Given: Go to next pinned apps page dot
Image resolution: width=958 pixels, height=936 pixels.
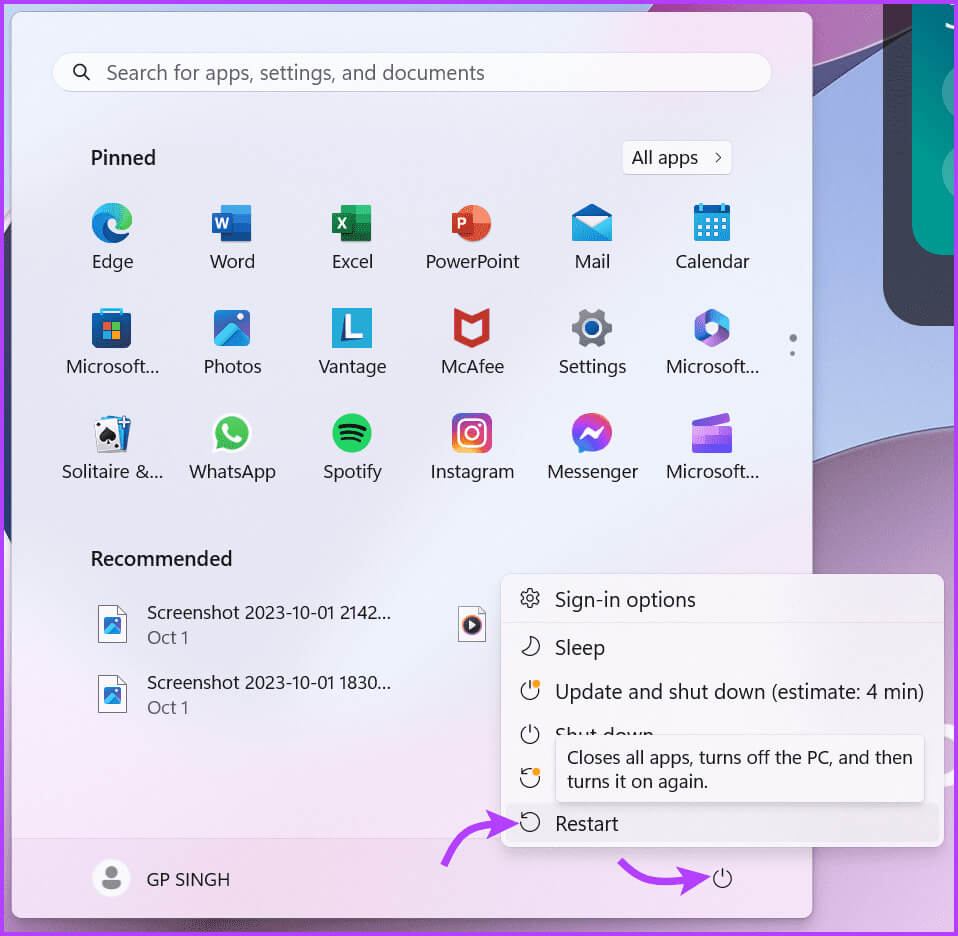Looking at the screenshot, I should 792,354.
